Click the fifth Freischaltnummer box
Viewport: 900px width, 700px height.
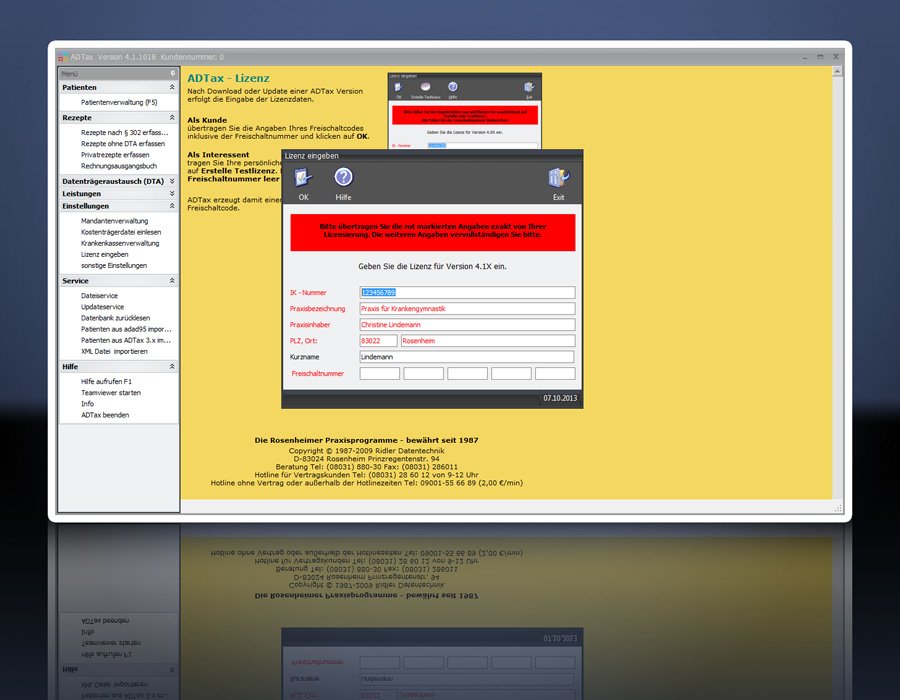pyautogui.click(x=555, y=374)
